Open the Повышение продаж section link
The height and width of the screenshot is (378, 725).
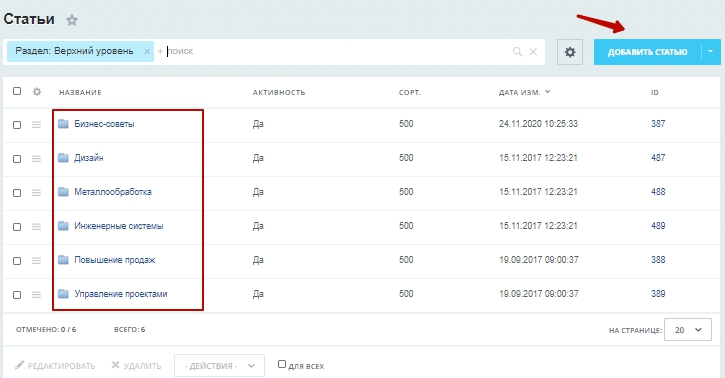115,260
